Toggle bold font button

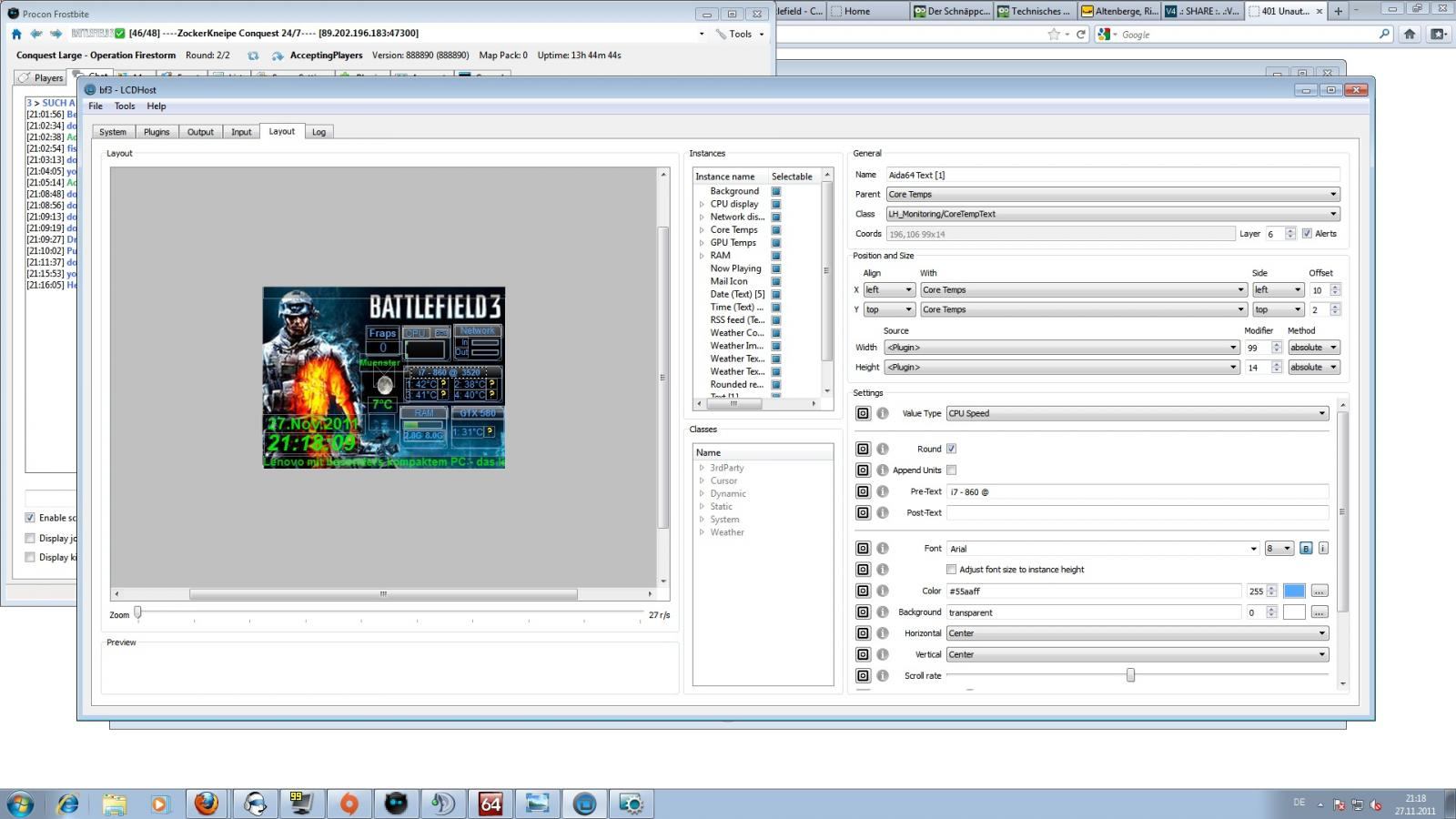click(x=1306, y=549)
